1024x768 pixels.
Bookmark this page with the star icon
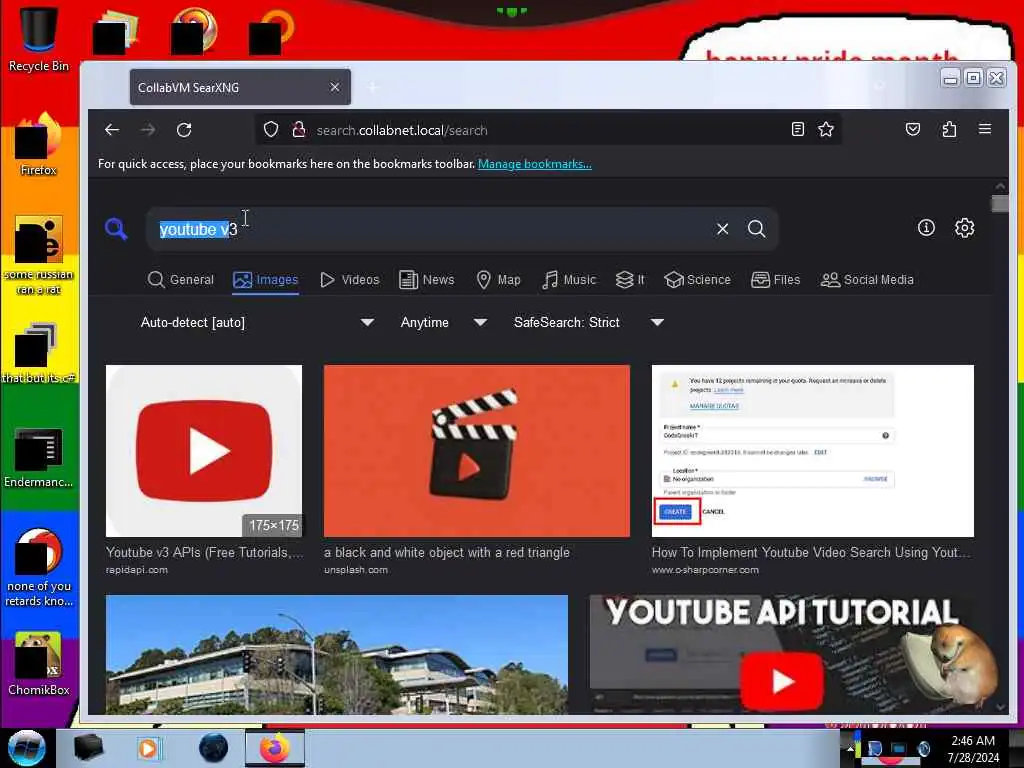[826, 129]
